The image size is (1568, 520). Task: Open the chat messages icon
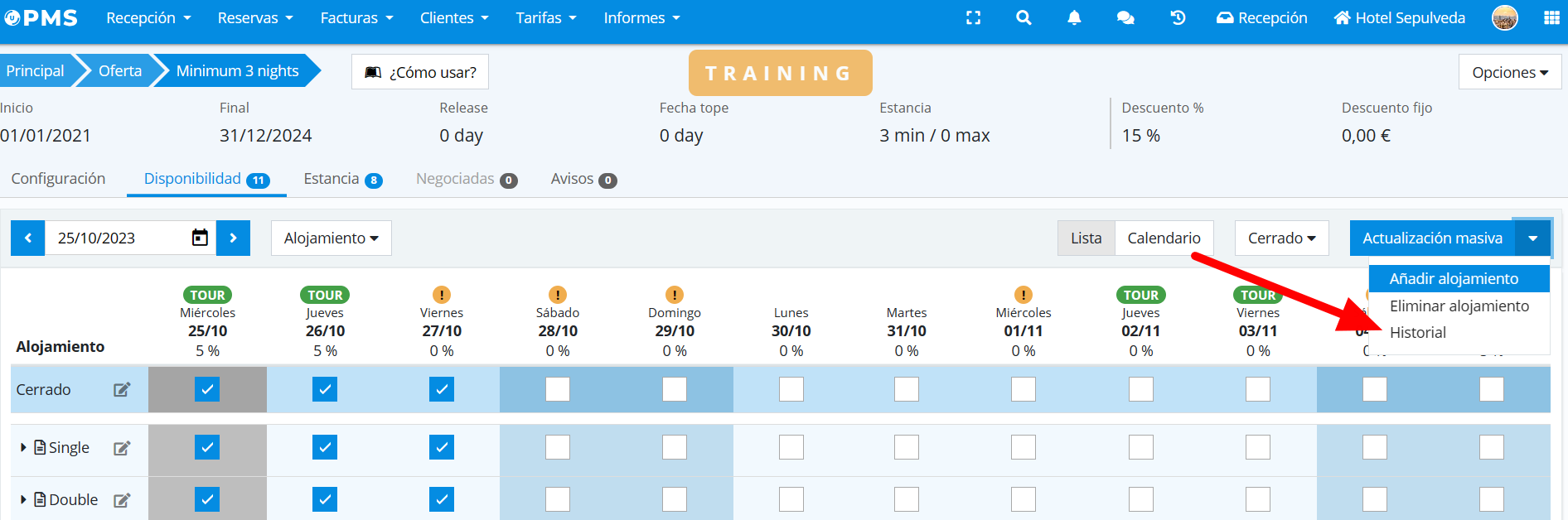(1125, 18)
